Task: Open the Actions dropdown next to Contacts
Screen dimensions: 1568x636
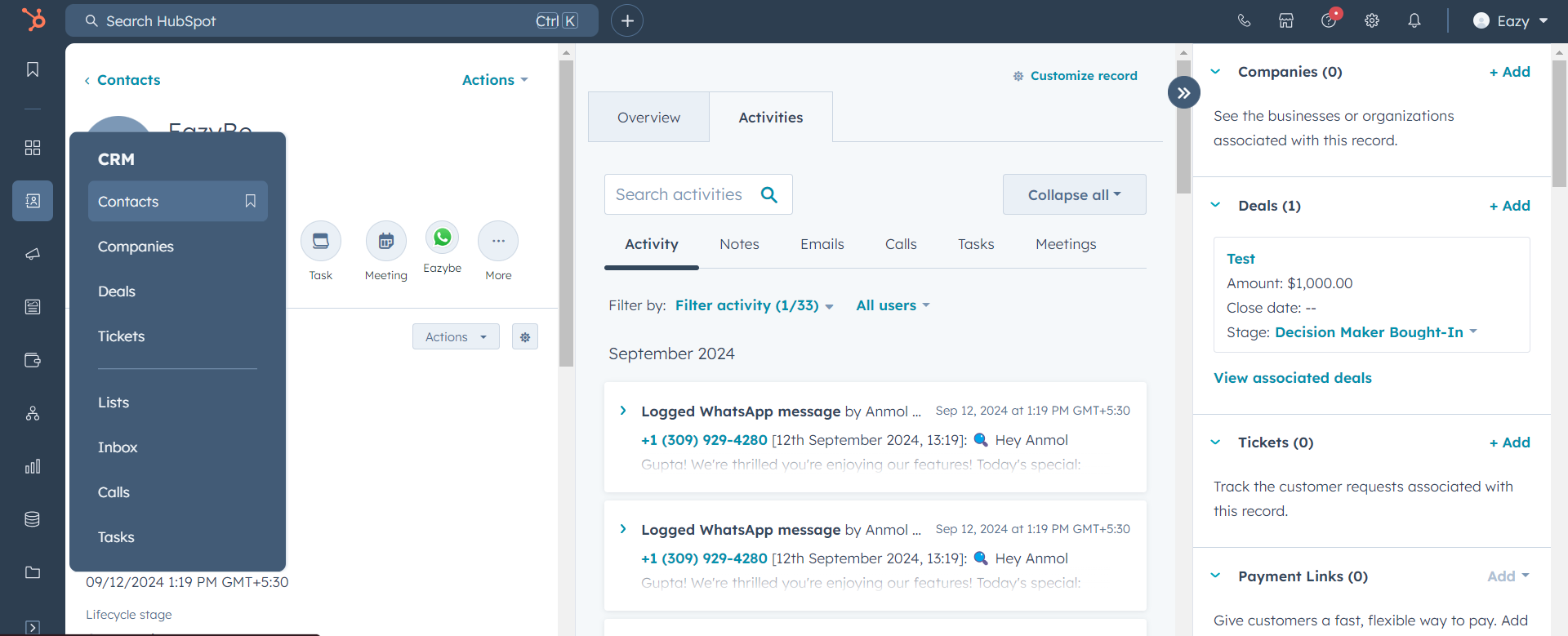Action: click(495, 80)
